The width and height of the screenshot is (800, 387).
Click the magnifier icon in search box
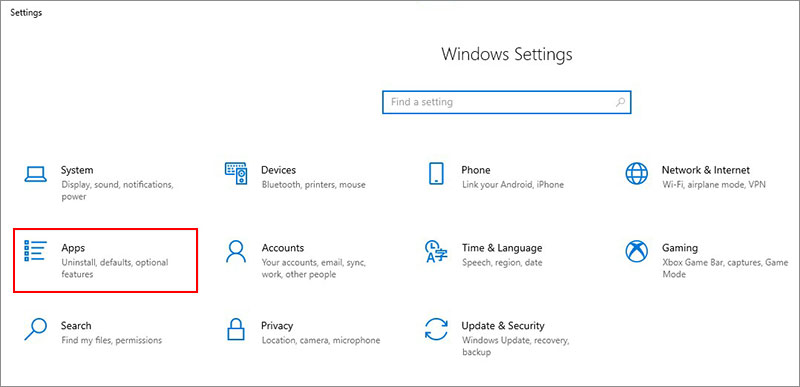point(620,102)
